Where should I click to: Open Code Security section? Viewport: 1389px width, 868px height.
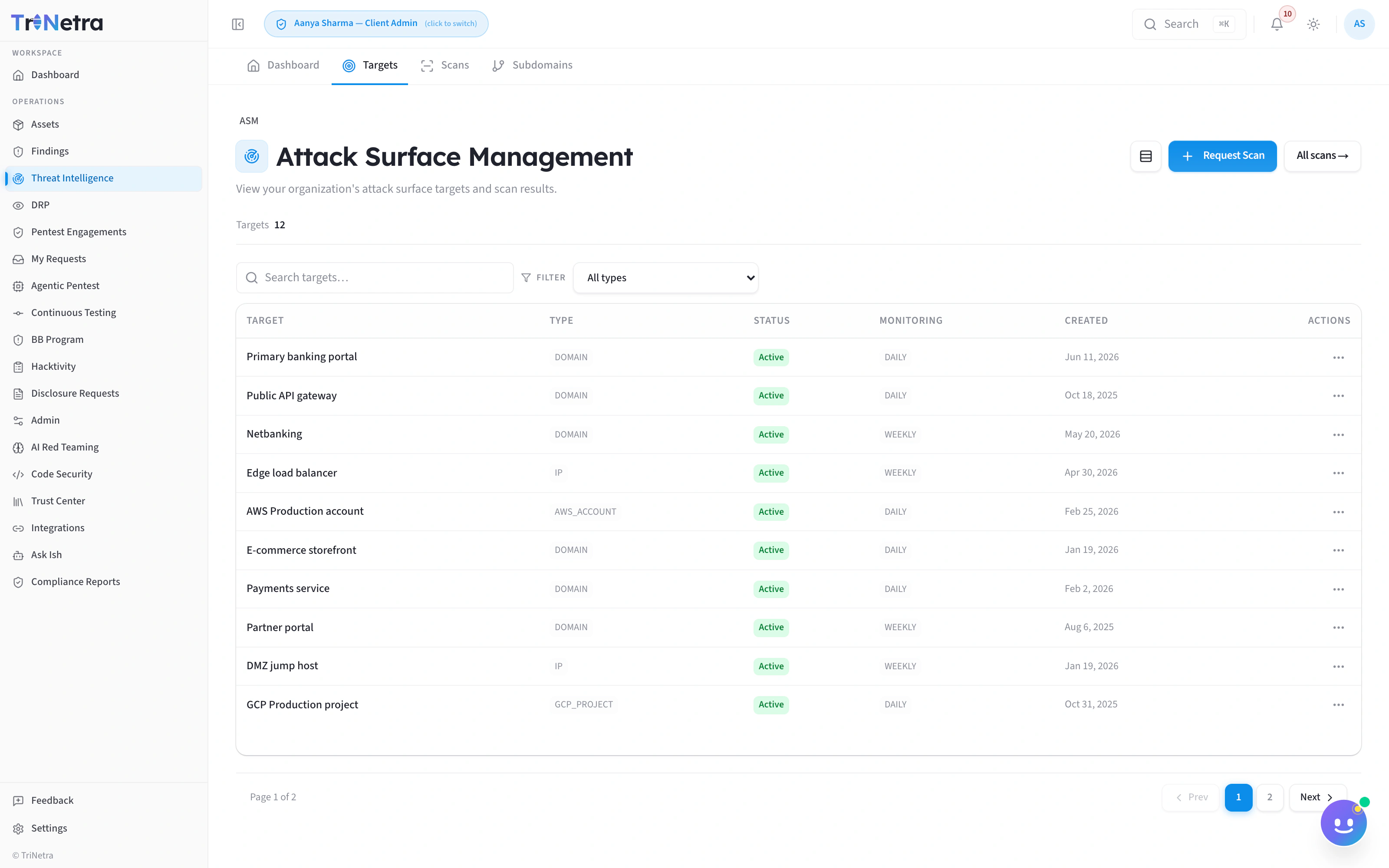(x=103, y=475)
